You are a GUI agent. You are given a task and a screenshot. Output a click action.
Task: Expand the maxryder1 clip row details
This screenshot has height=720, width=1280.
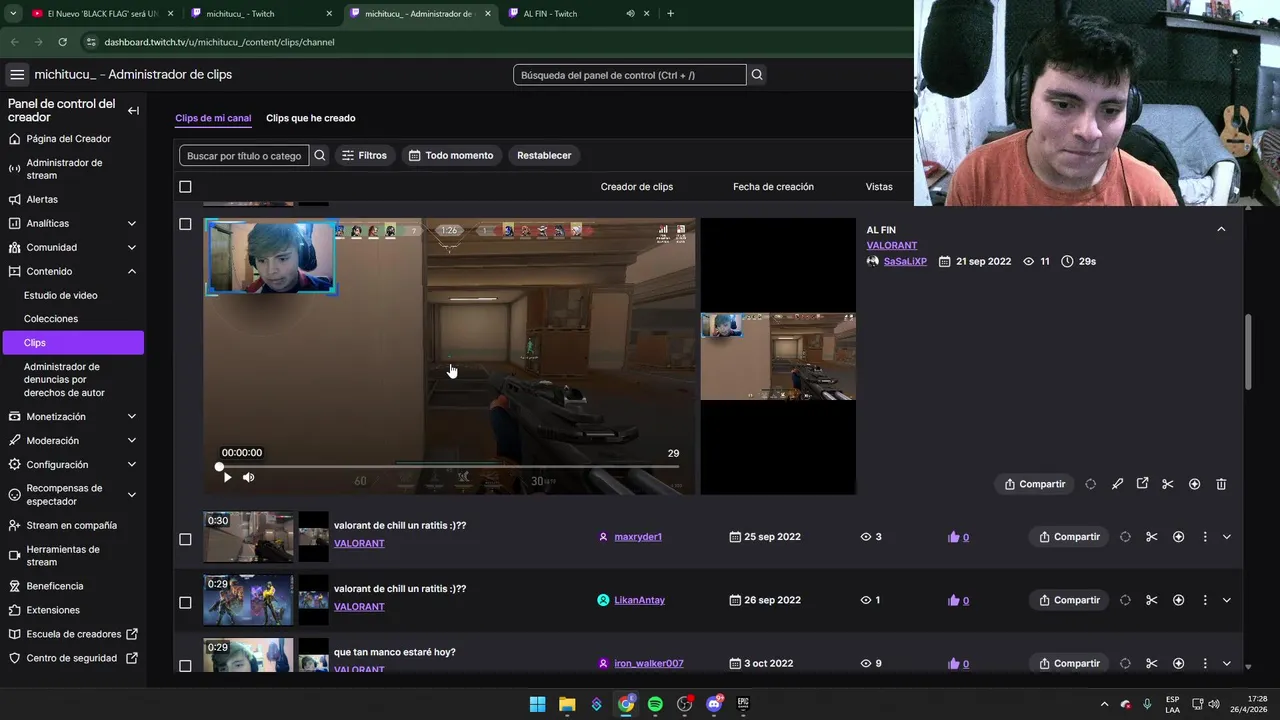[1227, 537]
